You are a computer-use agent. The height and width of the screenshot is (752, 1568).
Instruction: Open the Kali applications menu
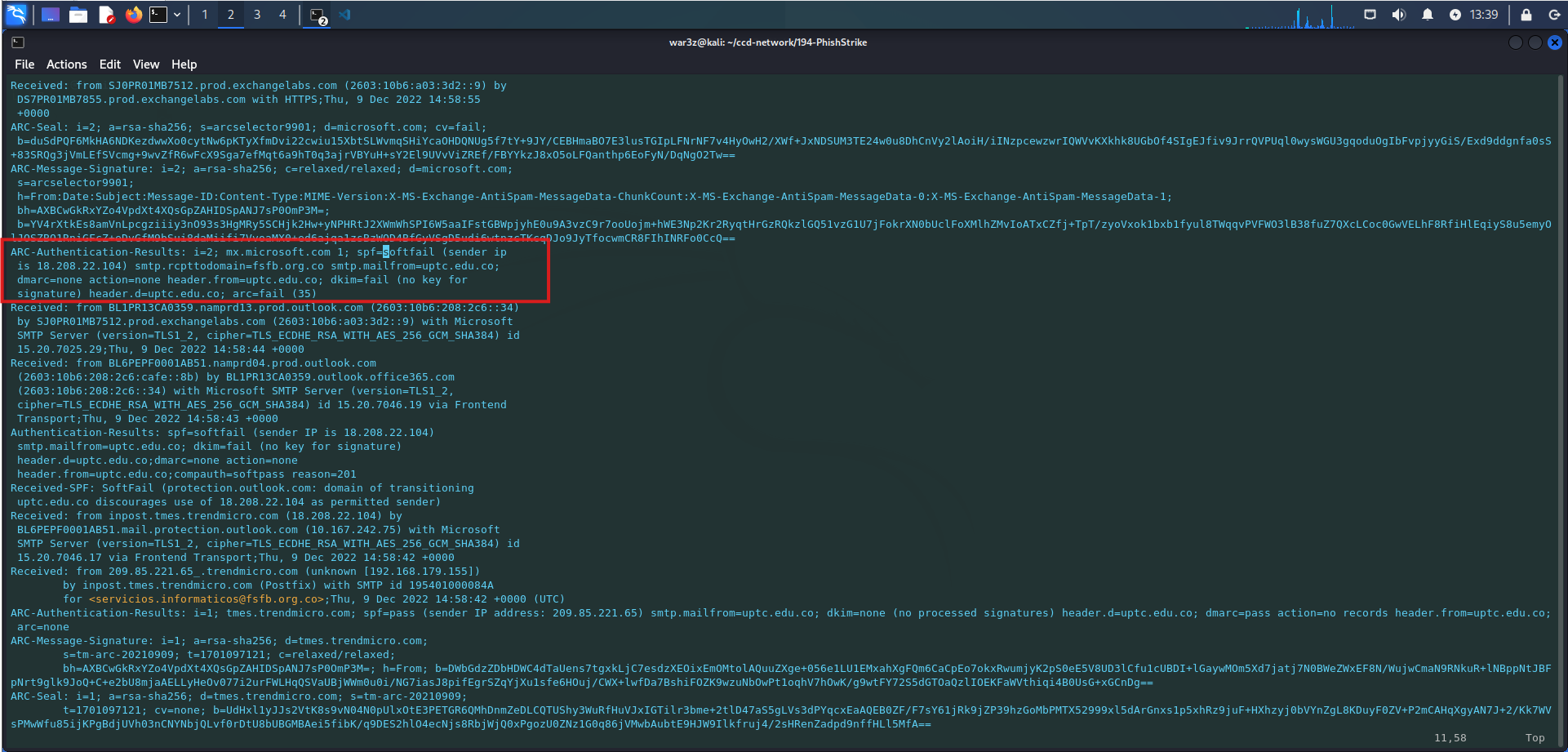pos(16,15)
